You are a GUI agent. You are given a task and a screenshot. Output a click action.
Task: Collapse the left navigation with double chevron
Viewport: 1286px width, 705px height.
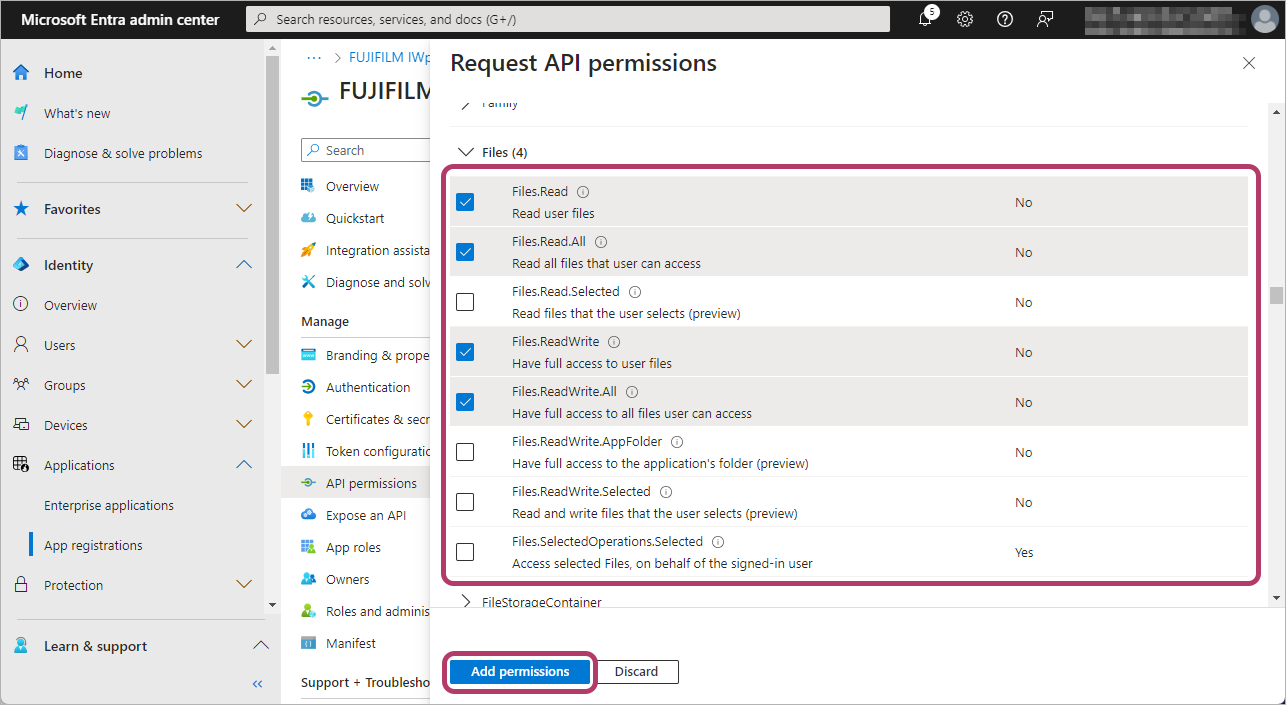[257, 684]
